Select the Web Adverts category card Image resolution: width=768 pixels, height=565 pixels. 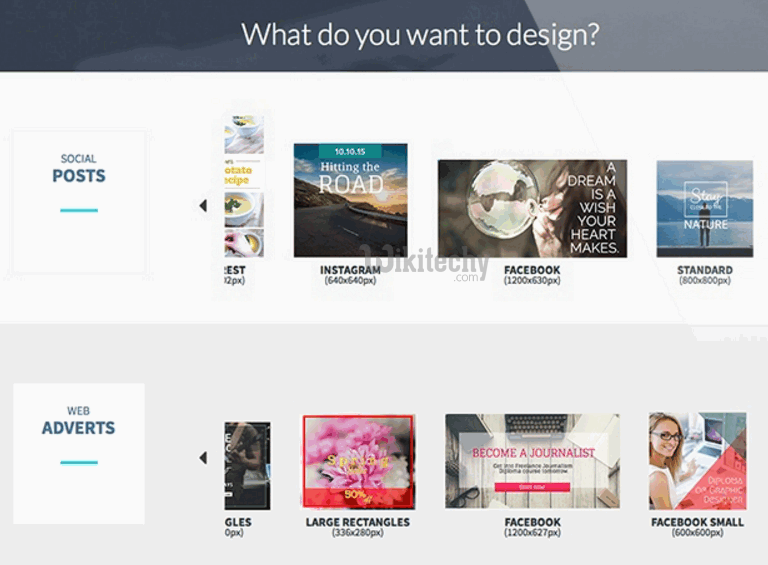[79, 453]
